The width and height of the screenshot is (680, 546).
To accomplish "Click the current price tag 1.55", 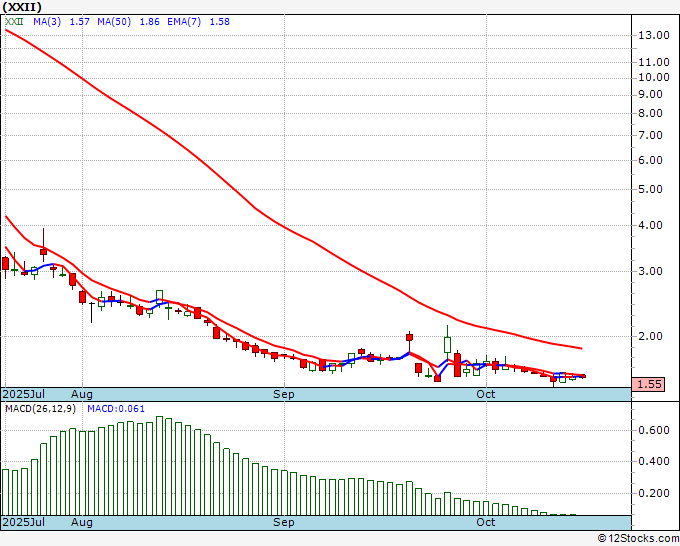I will [x=648, y=384].
